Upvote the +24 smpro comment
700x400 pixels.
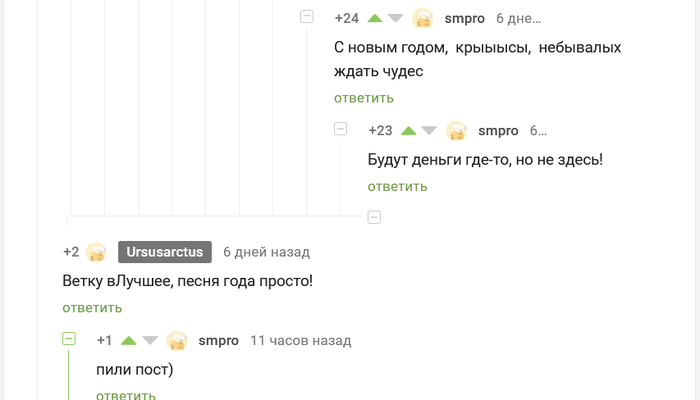(x=375, y=18)
